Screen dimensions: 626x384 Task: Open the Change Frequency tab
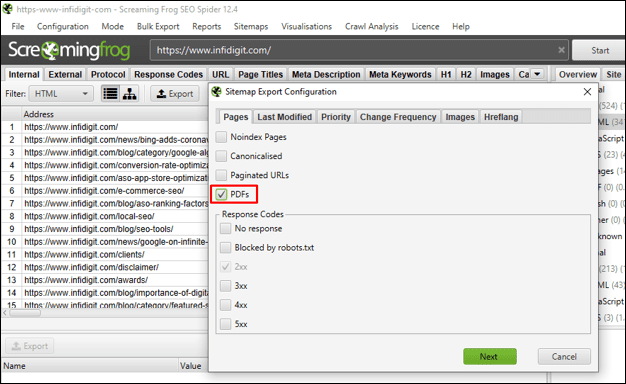click(398, 117)
